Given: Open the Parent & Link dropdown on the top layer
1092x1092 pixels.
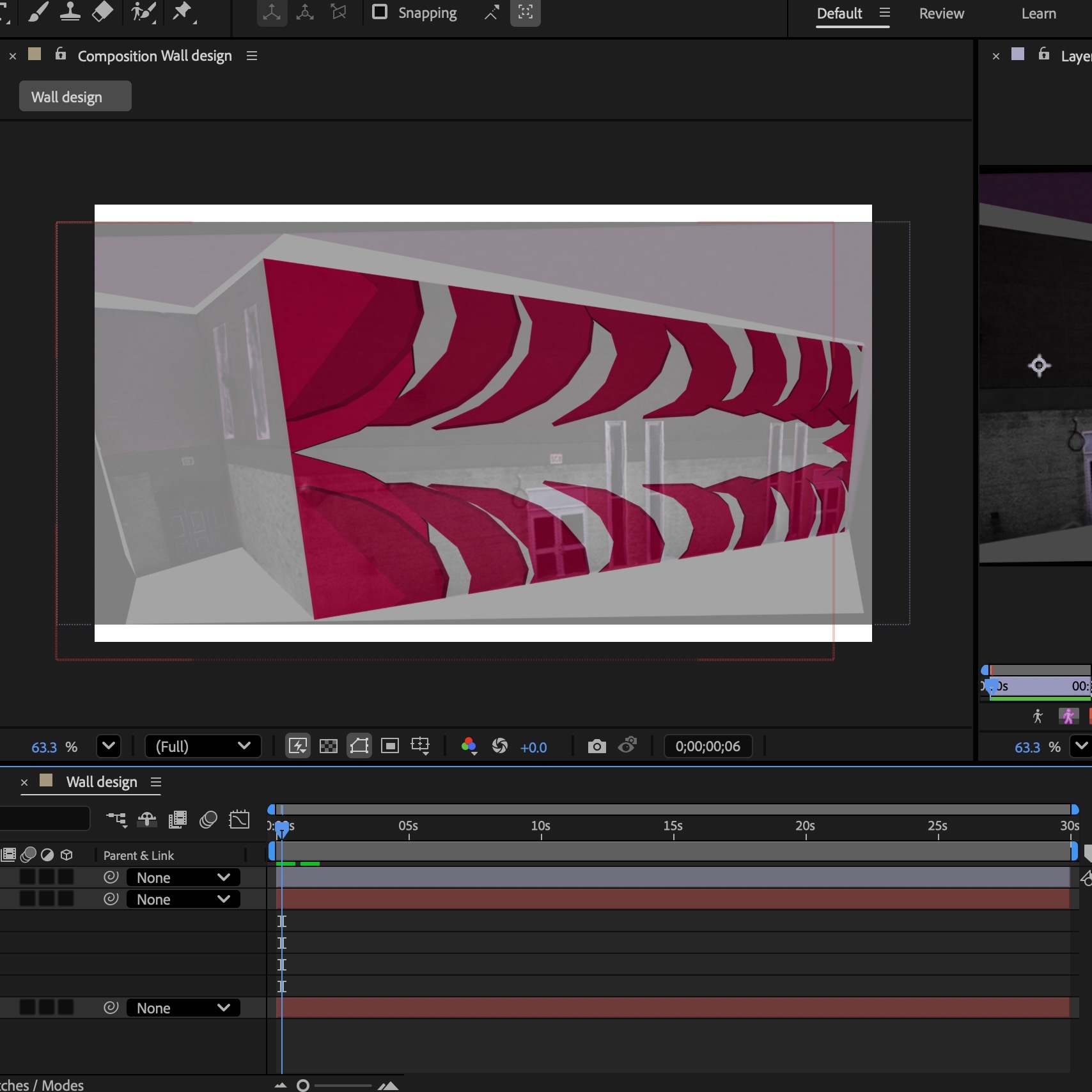Looking at the screenshot, I should click(183, 877).
